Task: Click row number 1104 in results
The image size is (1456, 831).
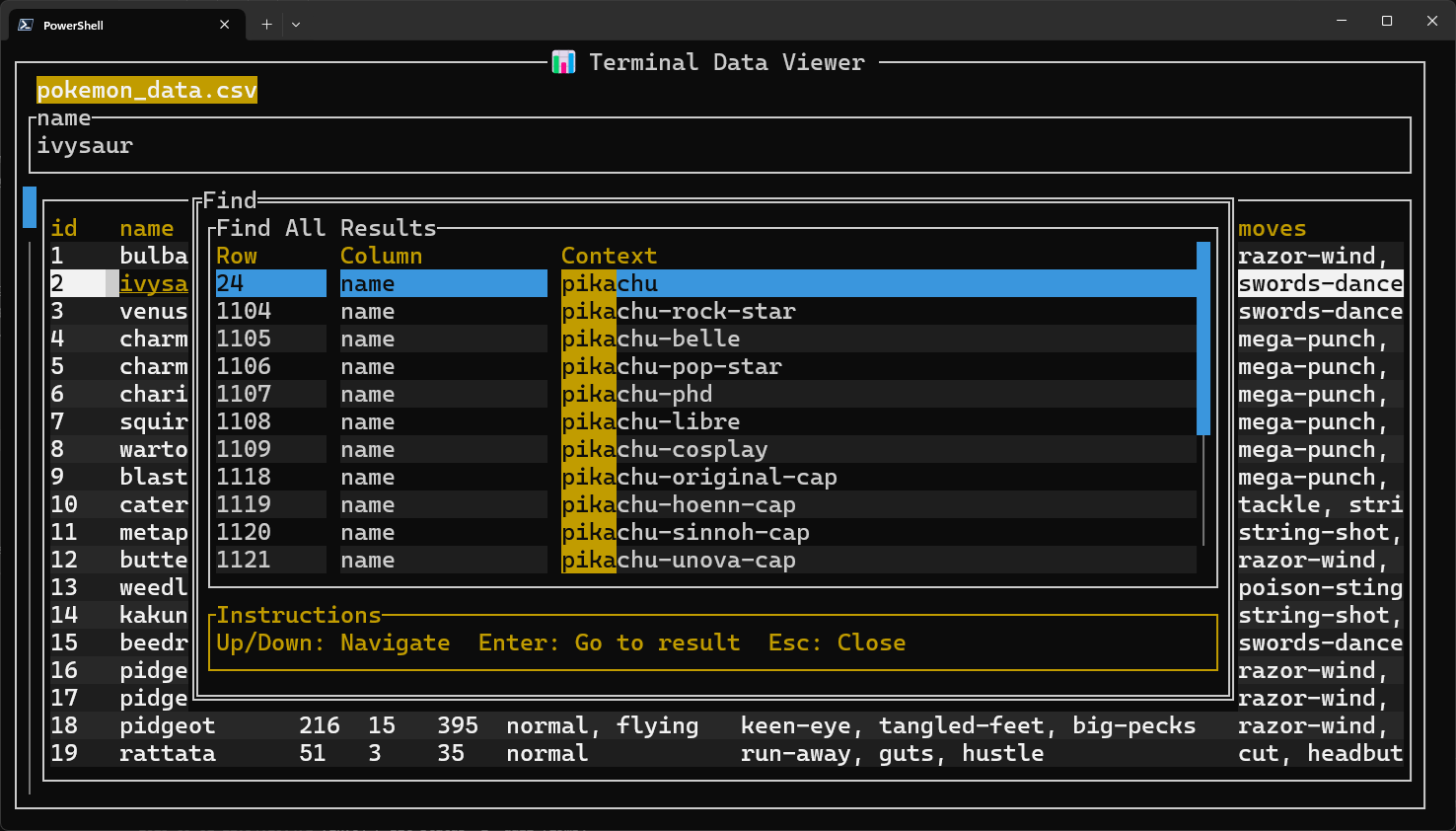Action: pos(244,311)
